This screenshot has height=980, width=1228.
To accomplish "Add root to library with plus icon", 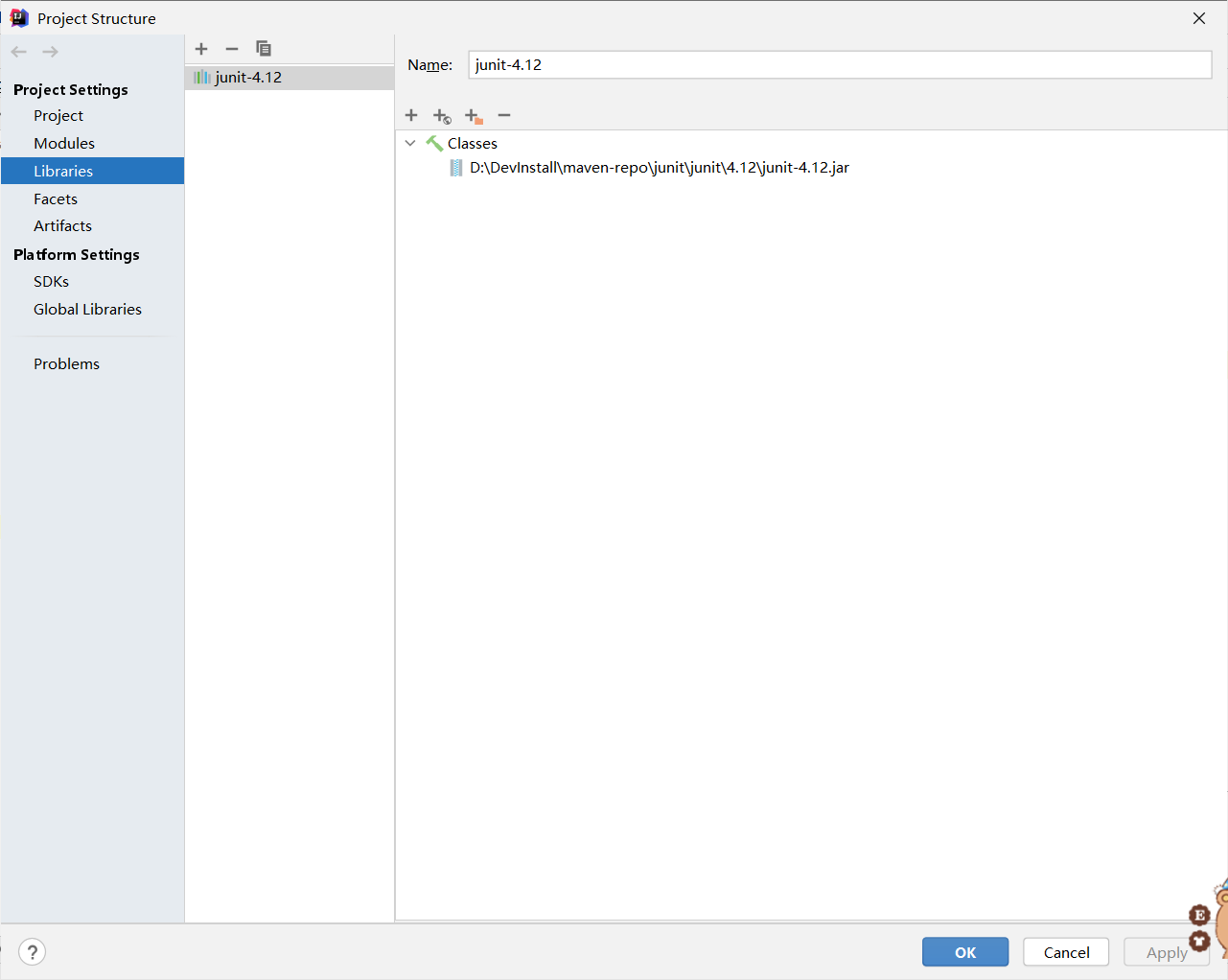I will (x=411, y=115).
